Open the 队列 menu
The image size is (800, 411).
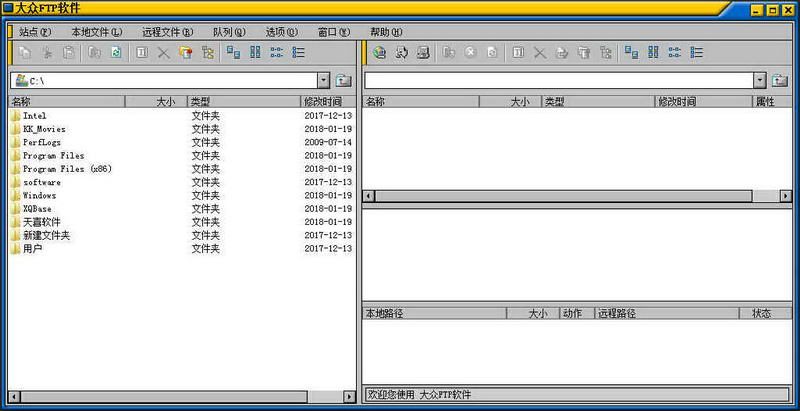coord(230,32)
